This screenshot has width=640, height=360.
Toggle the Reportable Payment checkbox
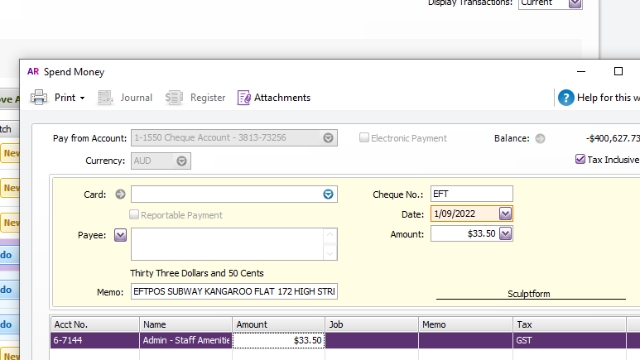coord(134,215)
